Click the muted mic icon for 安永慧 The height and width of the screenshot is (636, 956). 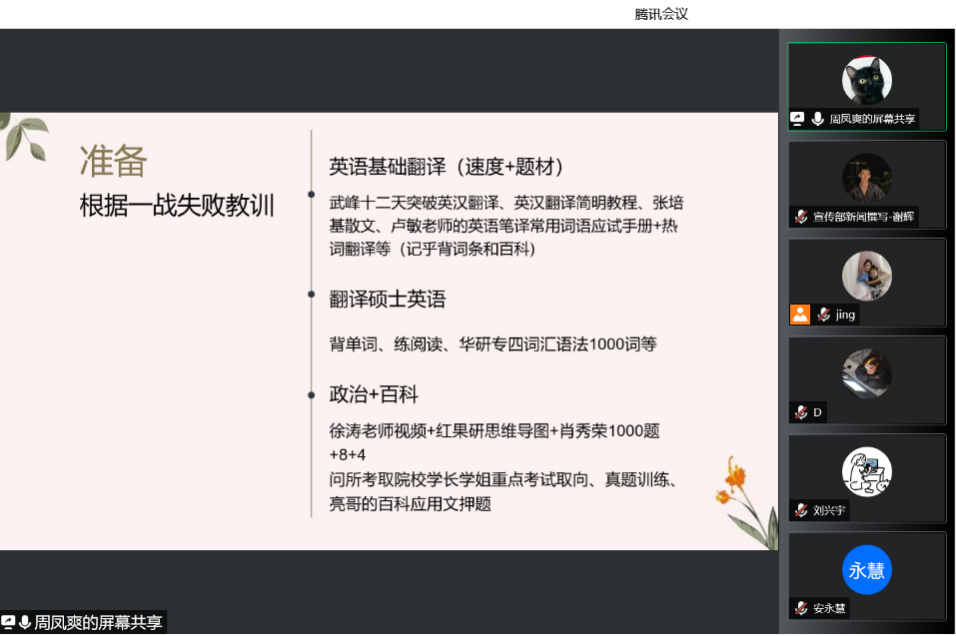click(x=801, y=608)
